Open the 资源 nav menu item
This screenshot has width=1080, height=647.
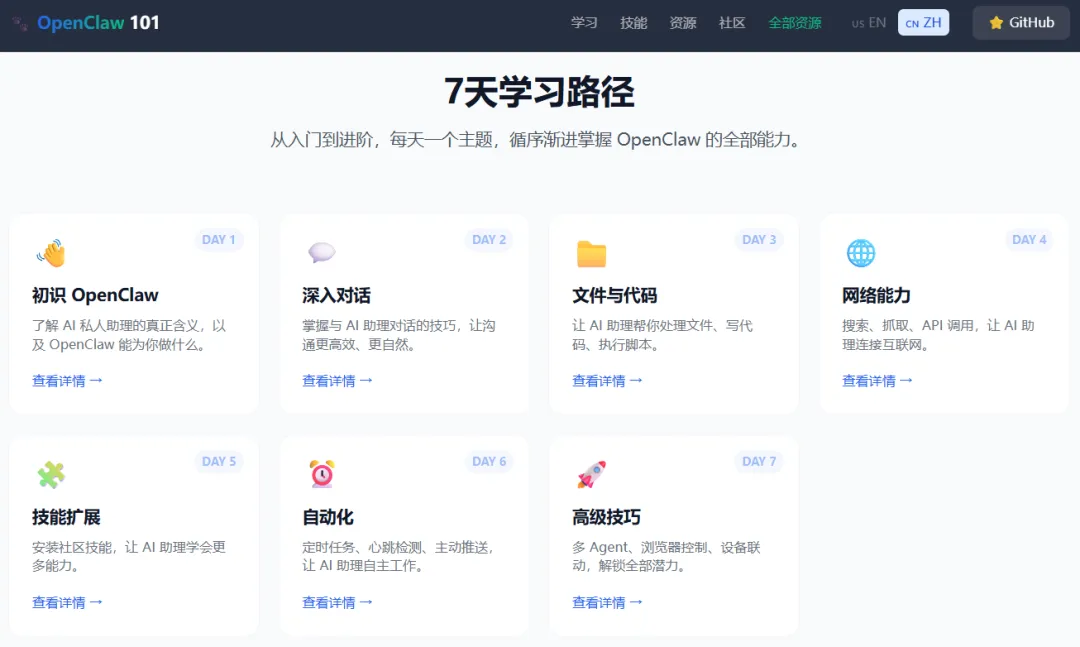683,23
